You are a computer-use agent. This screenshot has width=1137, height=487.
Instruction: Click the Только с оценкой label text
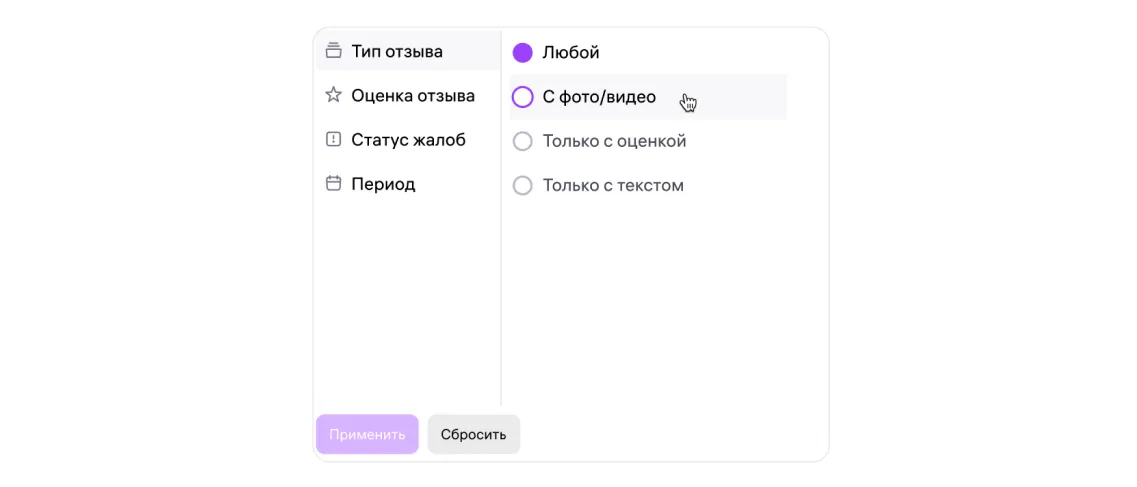(x=614, y=141)
